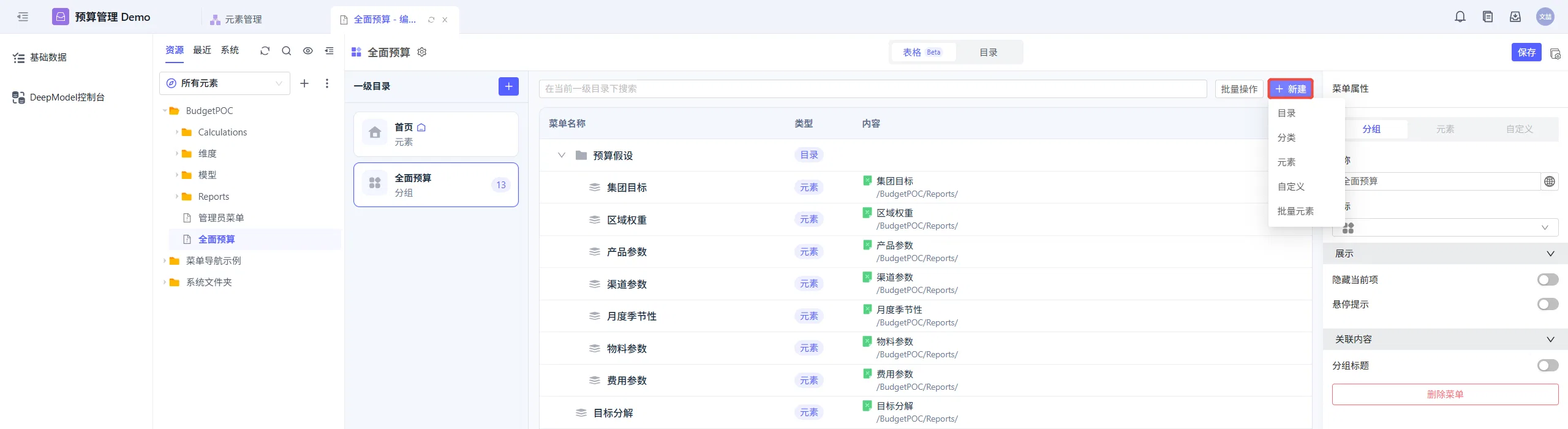Select the 分组 tab in 菜单属性
Viewport: 1568px width, 429px height.
[1371, 129]
